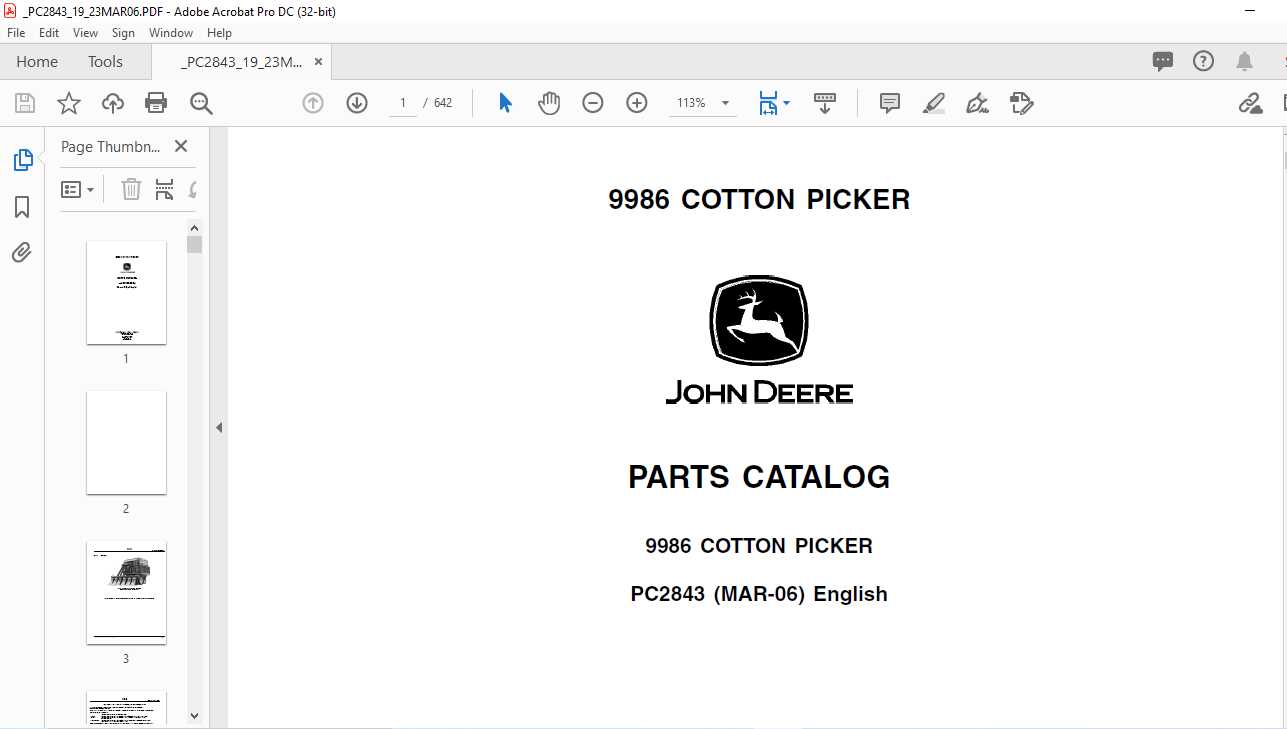The height and width of the screenshot is (729, 1287).
Task: Collapse the navigation pane arrow
Action: 219,427
